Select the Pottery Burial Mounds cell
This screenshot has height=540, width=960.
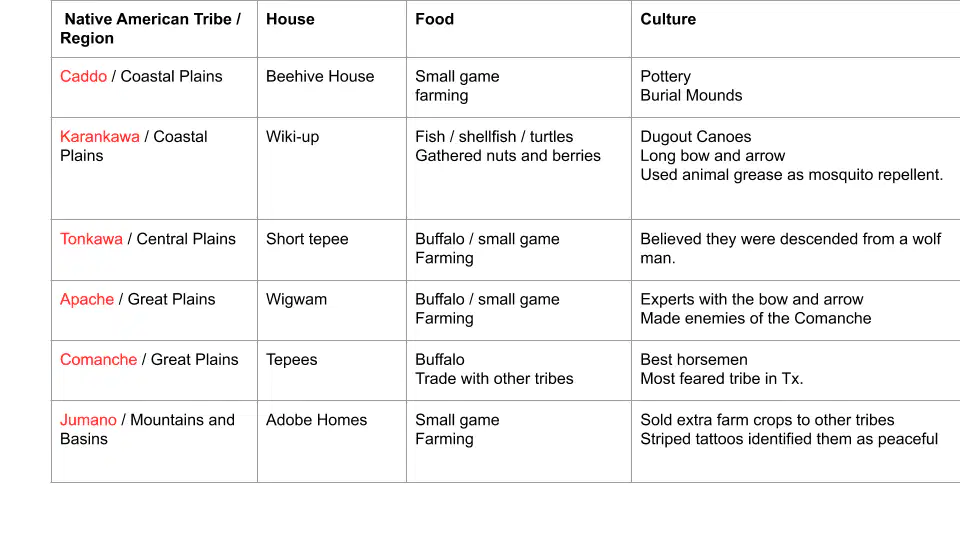[x=796, y=88]
